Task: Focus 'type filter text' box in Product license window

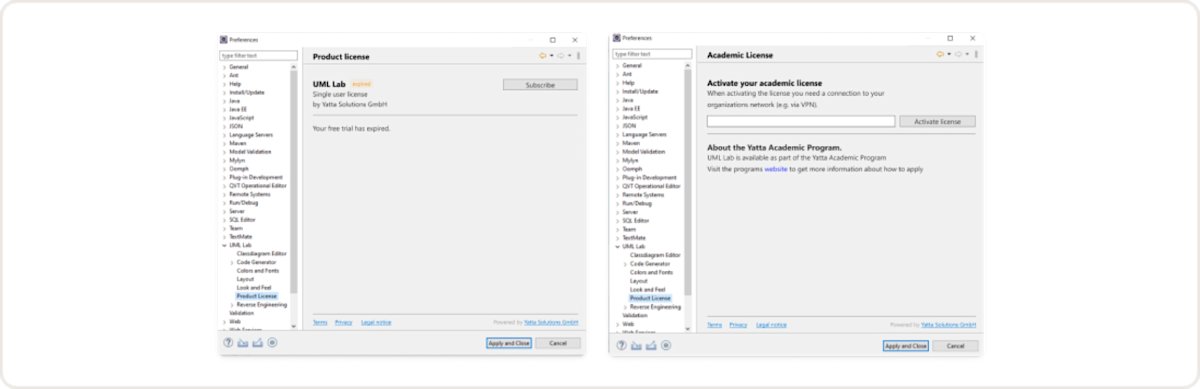Action: point(259,56)
